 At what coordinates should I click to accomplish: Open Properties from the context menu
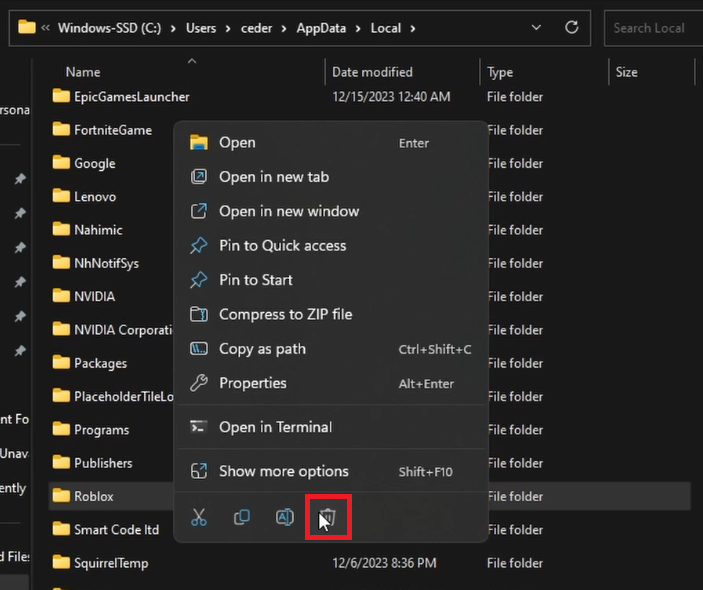[x=252, y=383]
